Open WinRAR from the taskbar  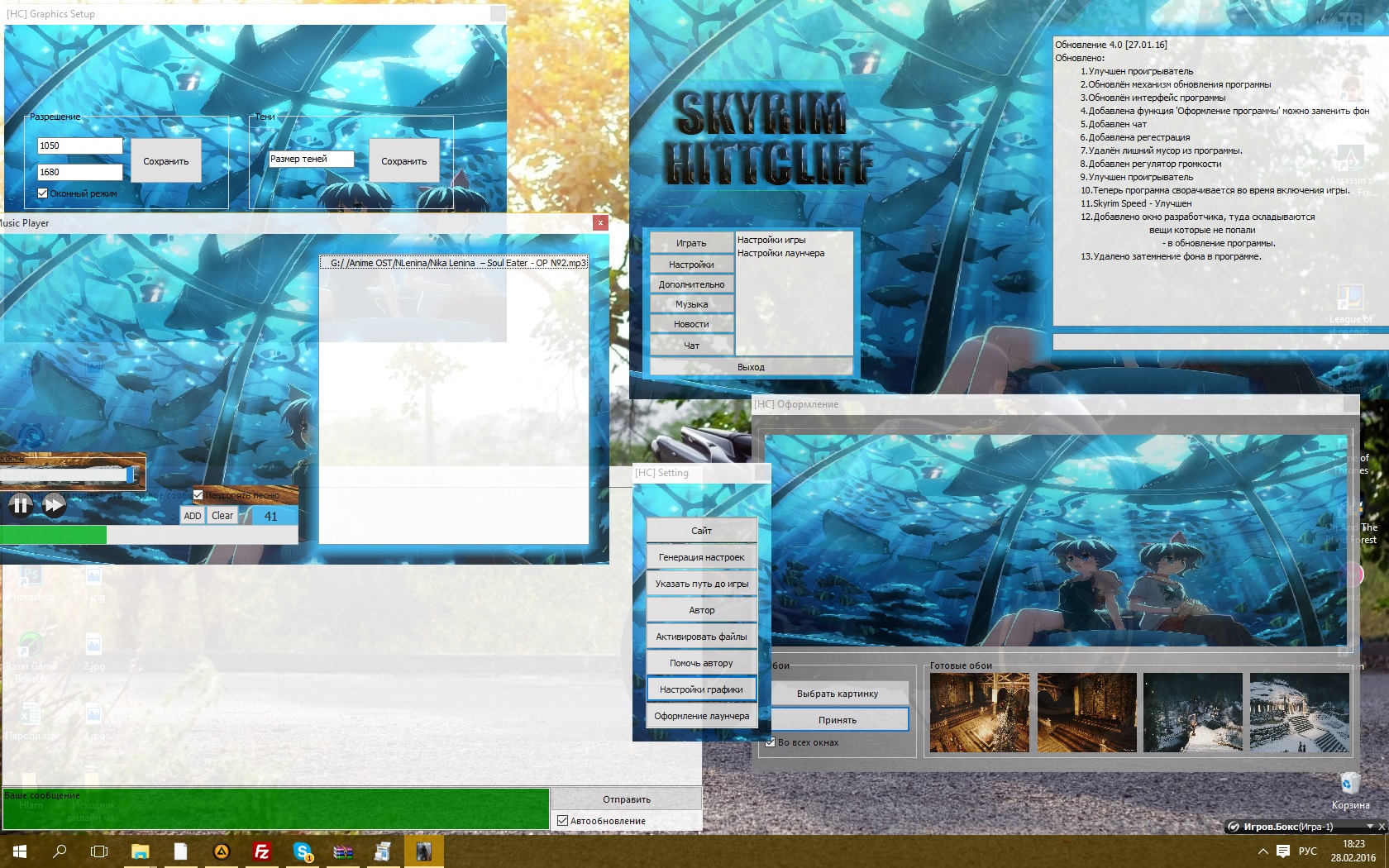tap(343, 851)
